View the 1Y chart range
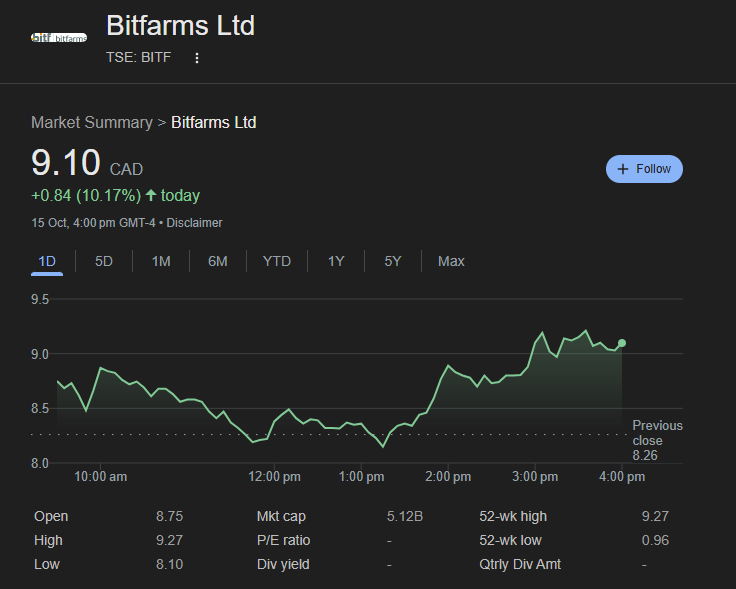 [x=336, y=261]
